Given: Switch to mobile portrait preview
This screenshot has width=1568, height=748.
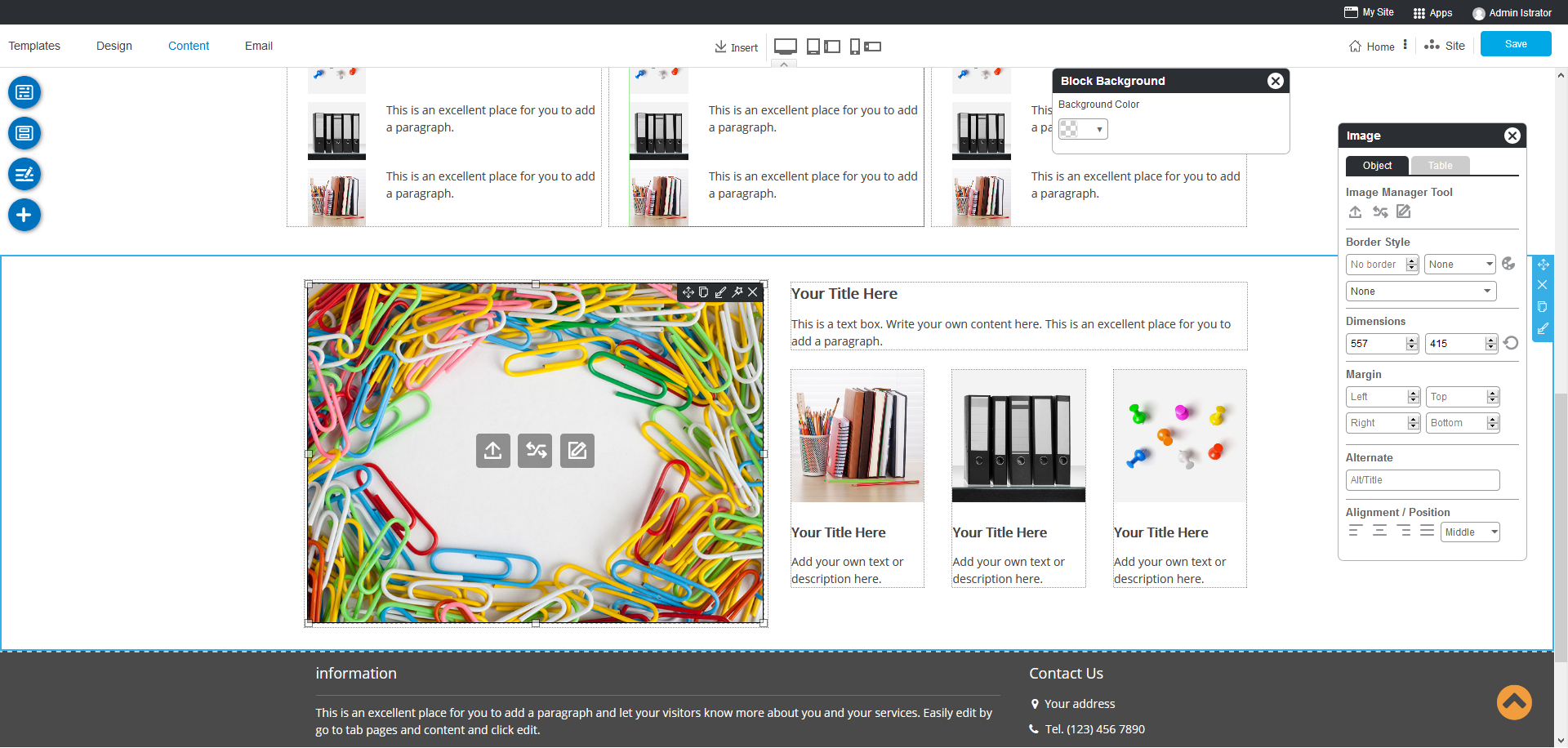Looking at the screenshot, I should tap(854, 47).
